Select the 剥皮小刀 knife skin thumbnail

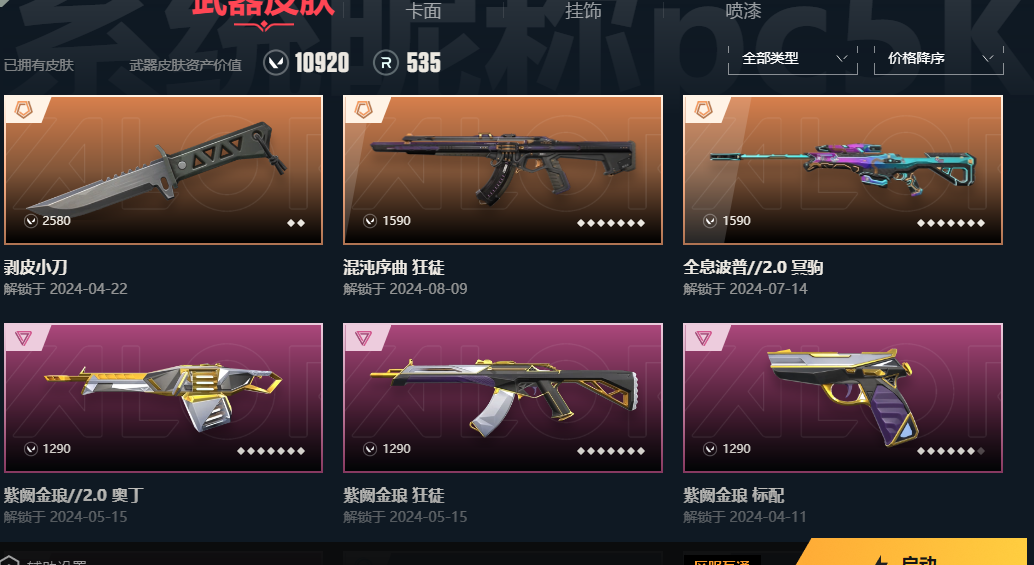click(x=164, y=170)
